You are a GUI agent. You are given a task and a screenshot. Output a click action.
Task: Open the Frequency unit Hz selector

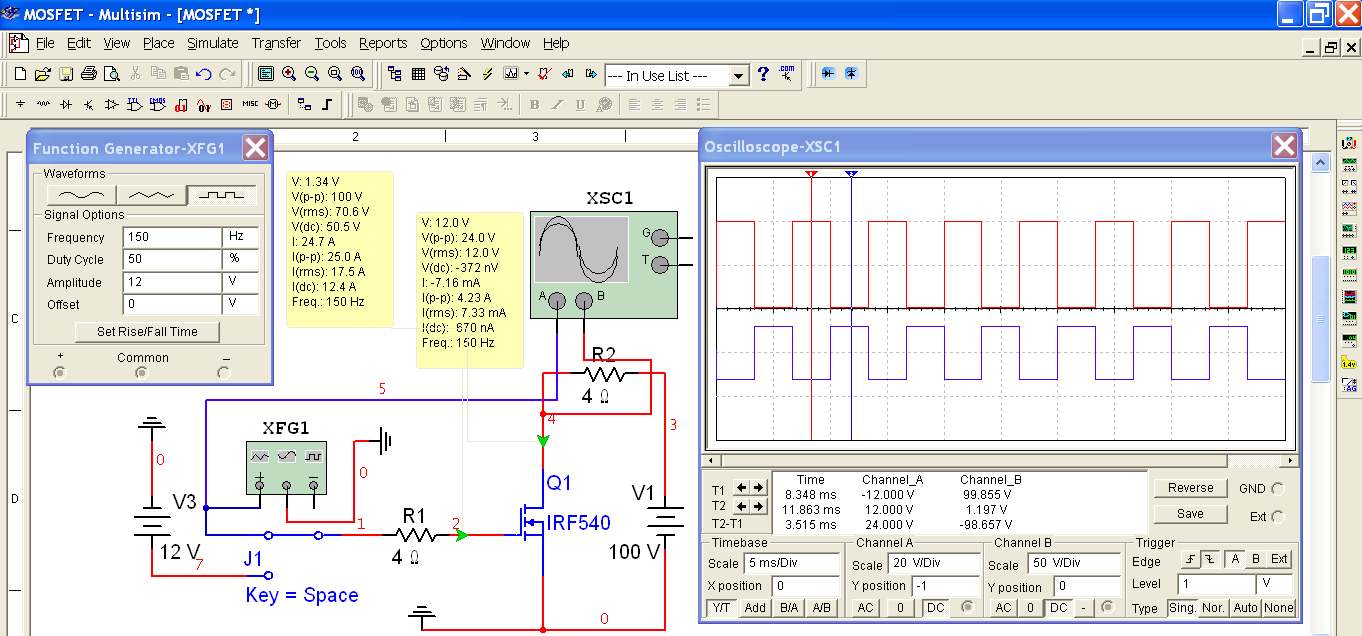240,238
